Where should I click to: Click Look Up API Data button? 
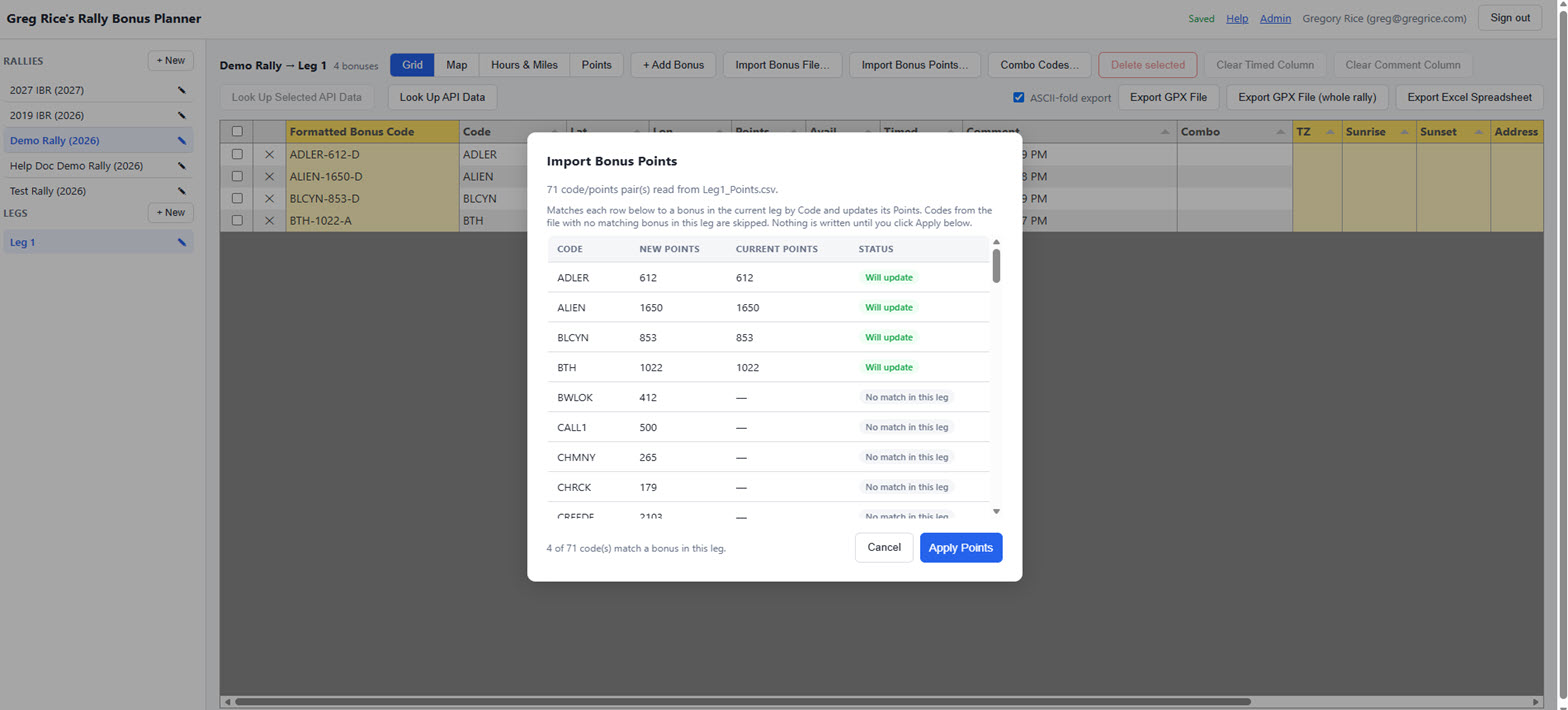pos(442,98)
